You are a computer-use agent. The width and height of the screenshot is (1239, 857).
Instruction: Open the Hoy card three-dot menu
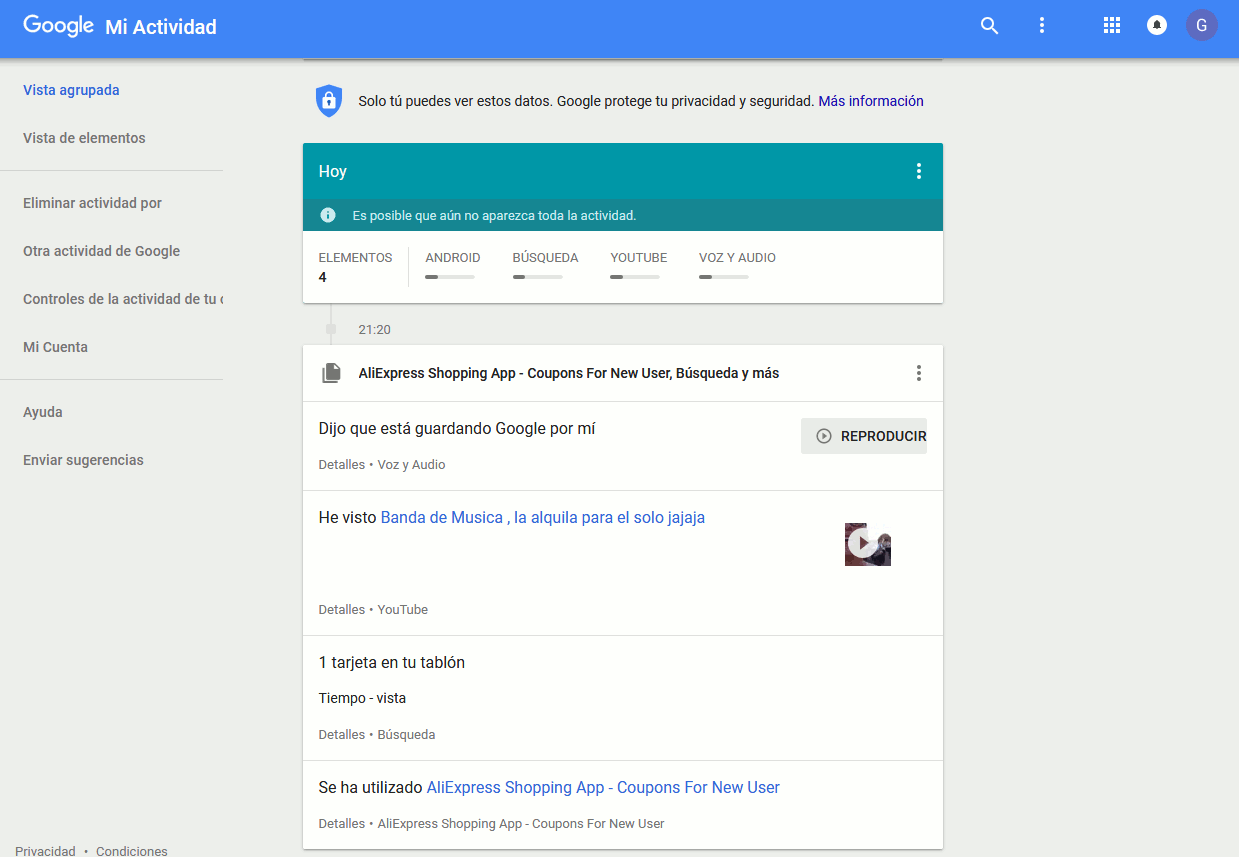[x=918, y=171]
